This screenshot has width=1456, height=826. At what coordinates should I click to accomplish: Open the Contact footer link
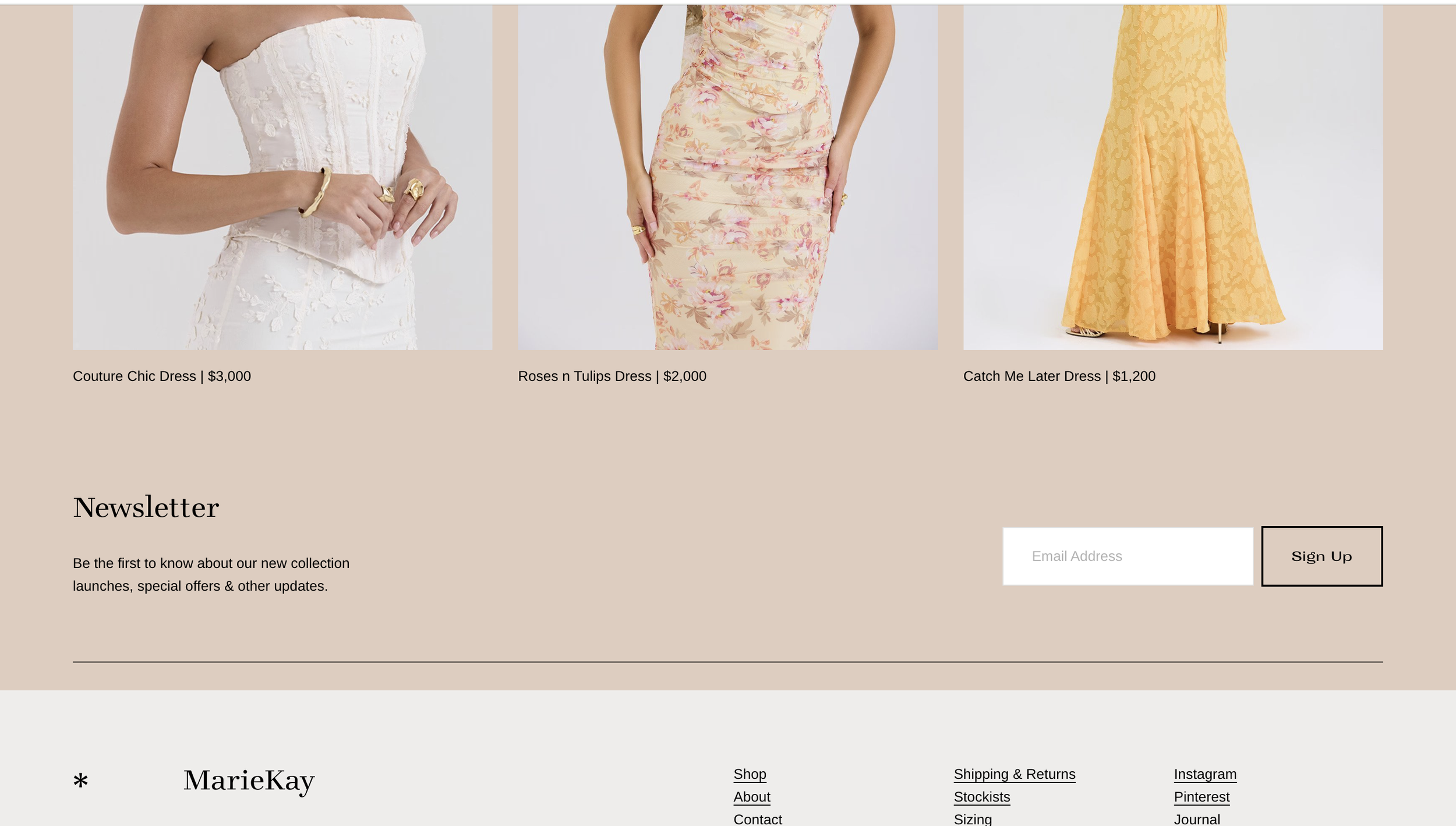[x=757, y=819]
